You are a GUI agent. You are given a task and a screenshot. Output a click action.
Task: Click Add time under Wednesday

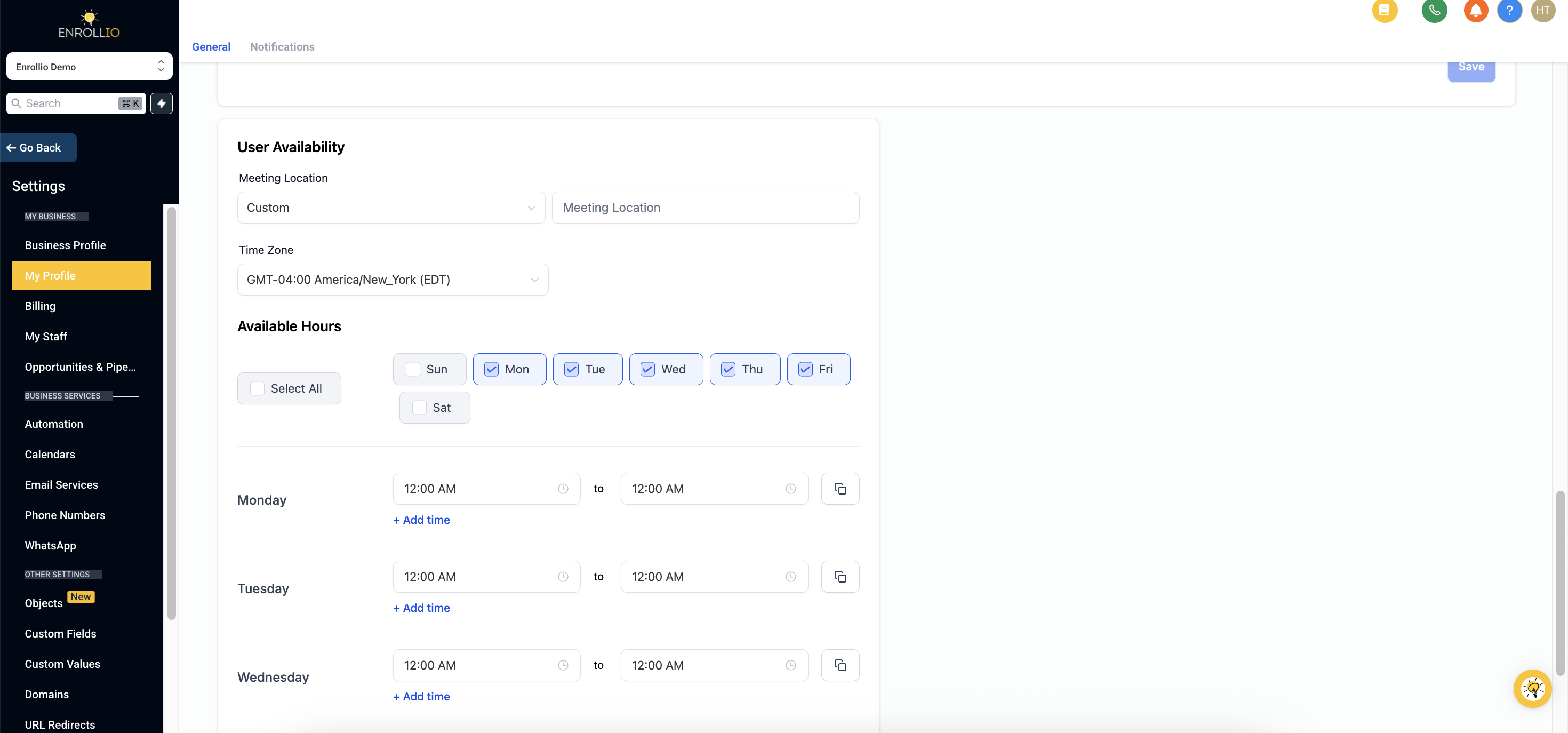tap(421, 697)
